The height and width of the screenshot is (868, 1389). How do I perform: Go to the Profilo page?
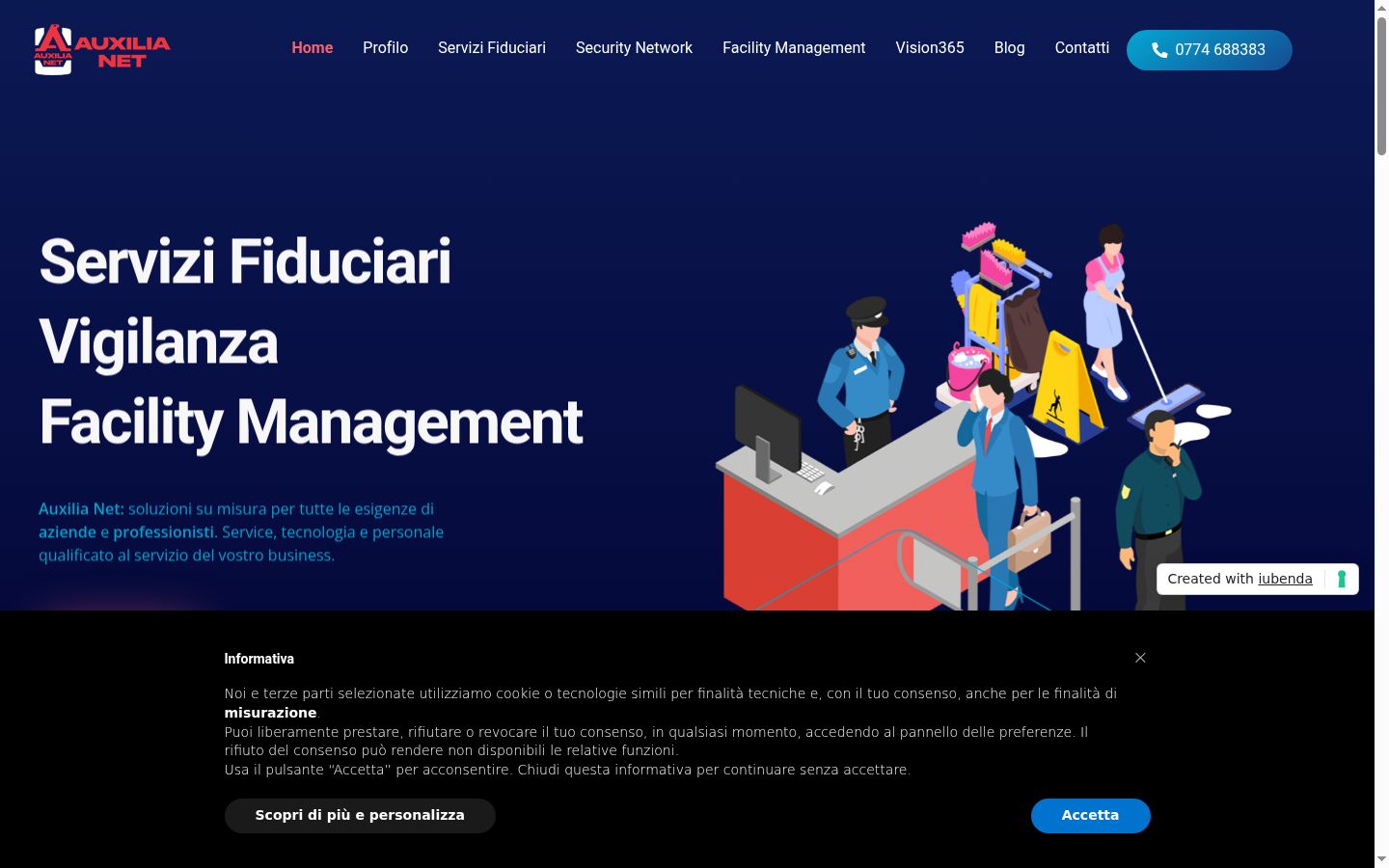(386, 48)
